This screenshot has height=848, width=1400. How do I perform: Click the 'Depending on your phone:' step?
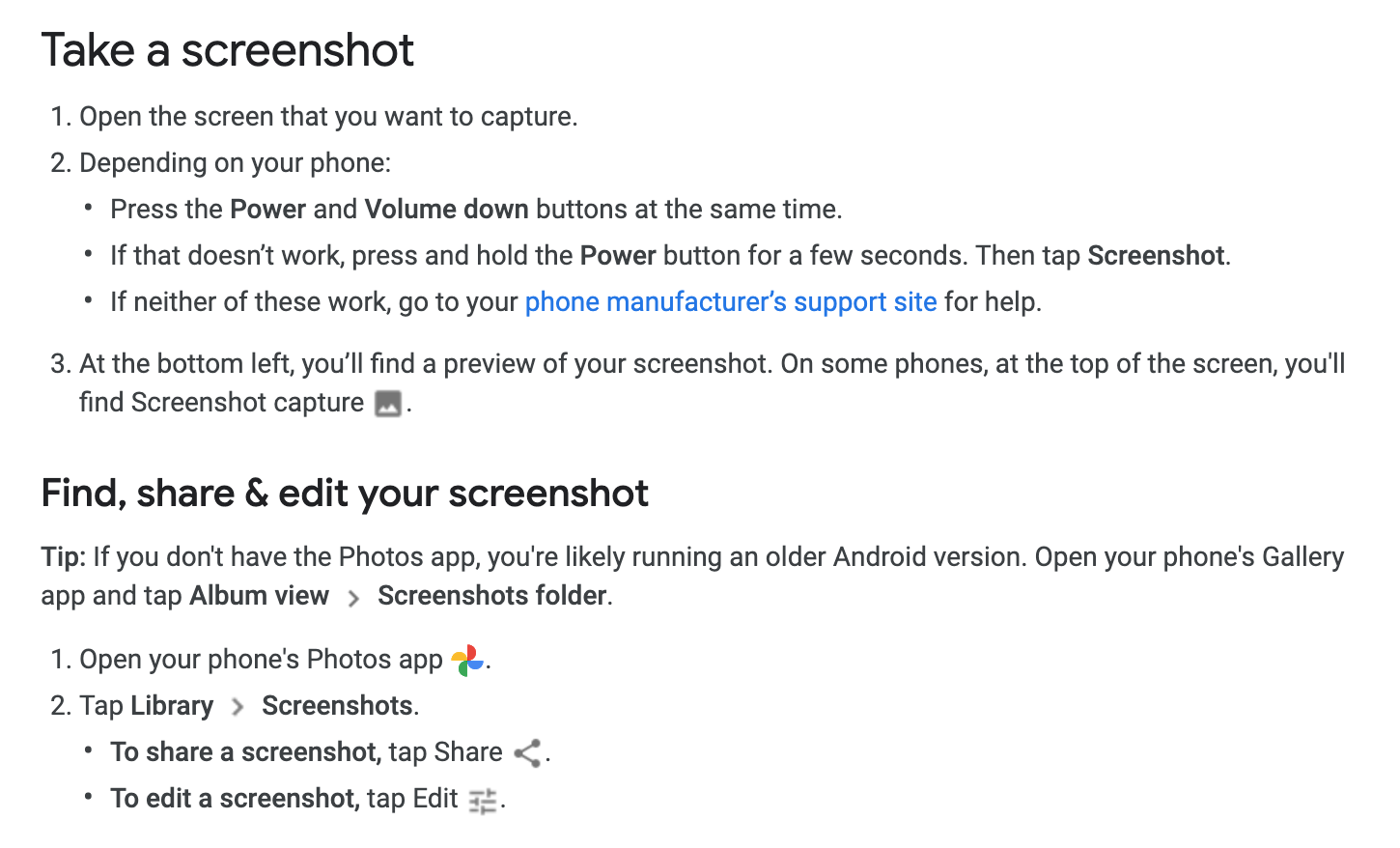[236, 163]
